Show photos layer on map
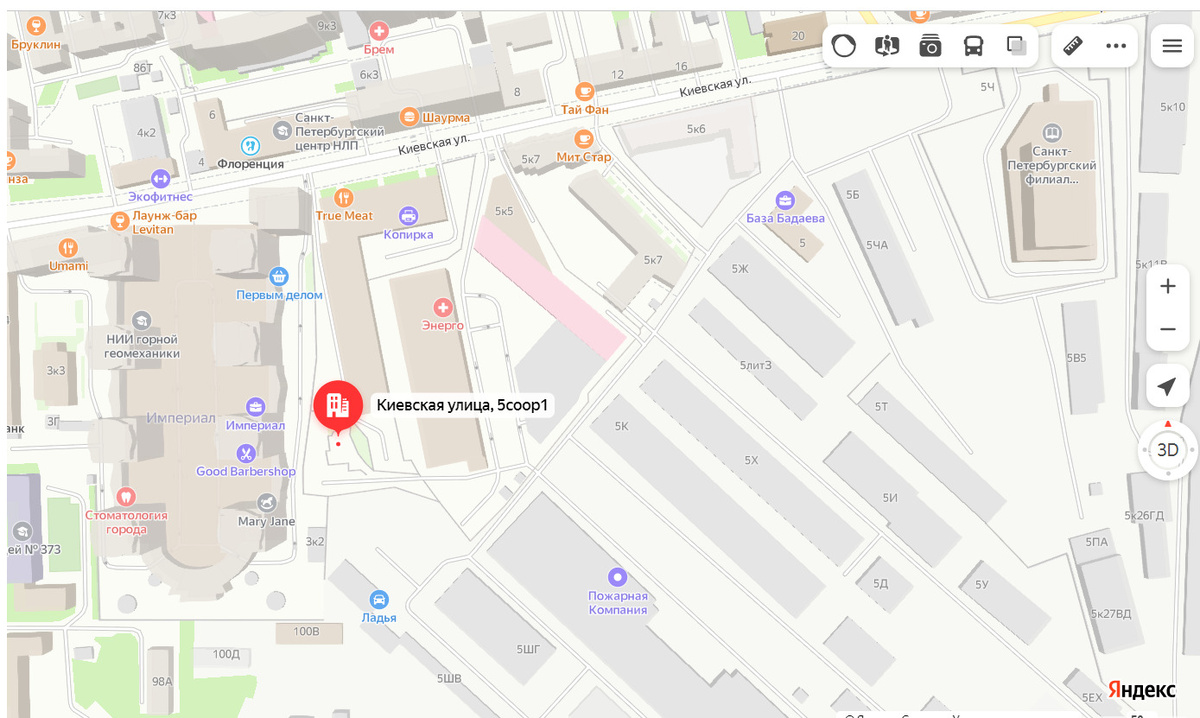The width and height of the screenshot is (1200, 718). click(x=930, y=46)
